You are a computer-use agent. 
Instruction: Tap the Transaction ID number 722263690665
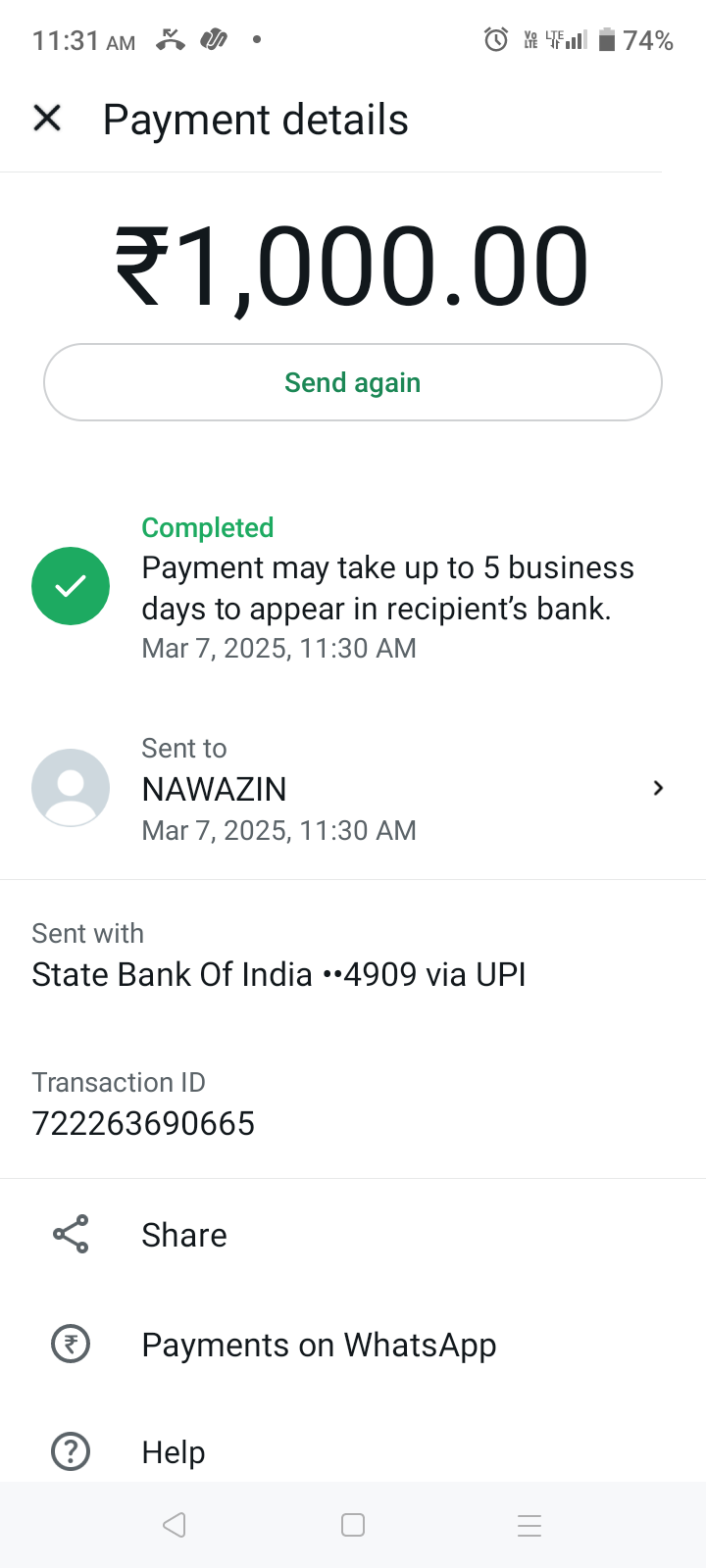(x=143, y=1123)
